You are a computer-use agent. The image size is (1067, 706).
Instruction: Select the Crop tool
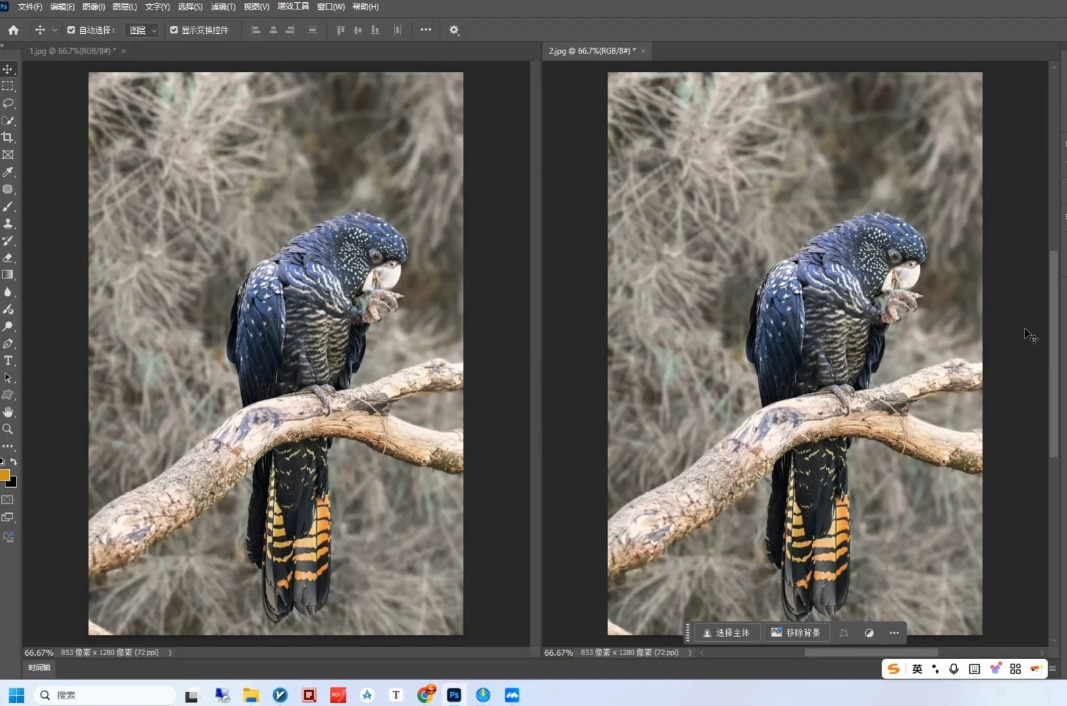[x=8, y=137]
